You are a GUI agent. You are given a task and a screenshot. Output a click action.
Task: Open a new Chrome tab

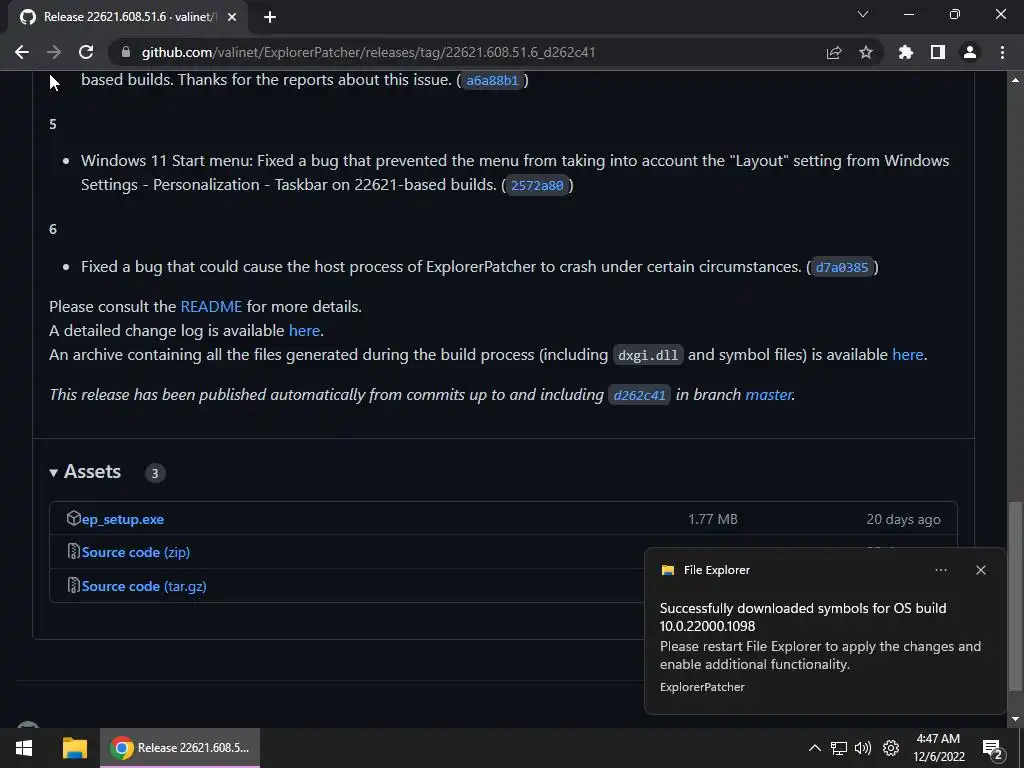[270, 17]
